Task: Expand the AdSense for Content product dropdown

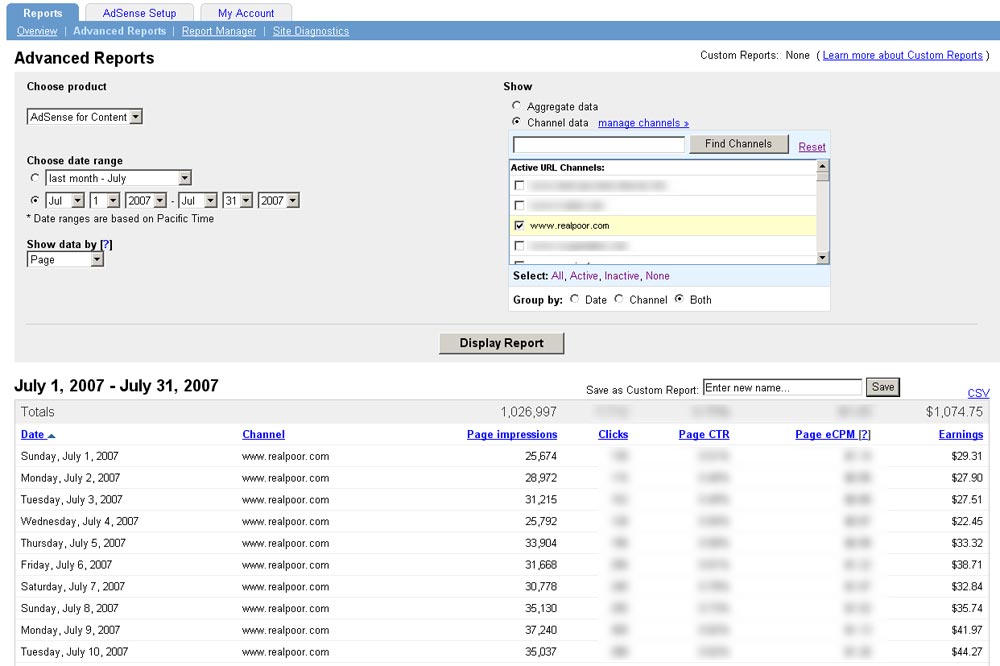Action: [85, 117]
